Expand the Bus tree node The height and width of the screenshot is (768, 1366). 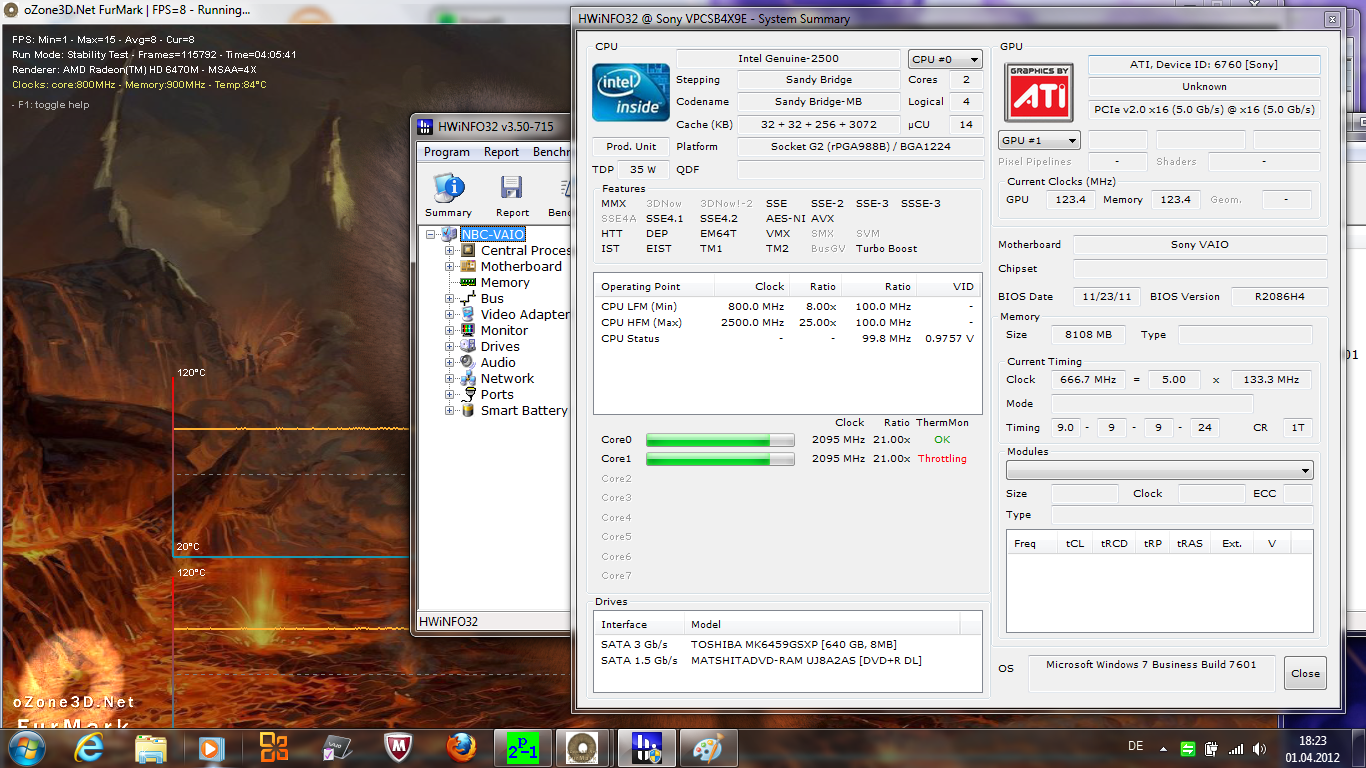coord(450,298)
